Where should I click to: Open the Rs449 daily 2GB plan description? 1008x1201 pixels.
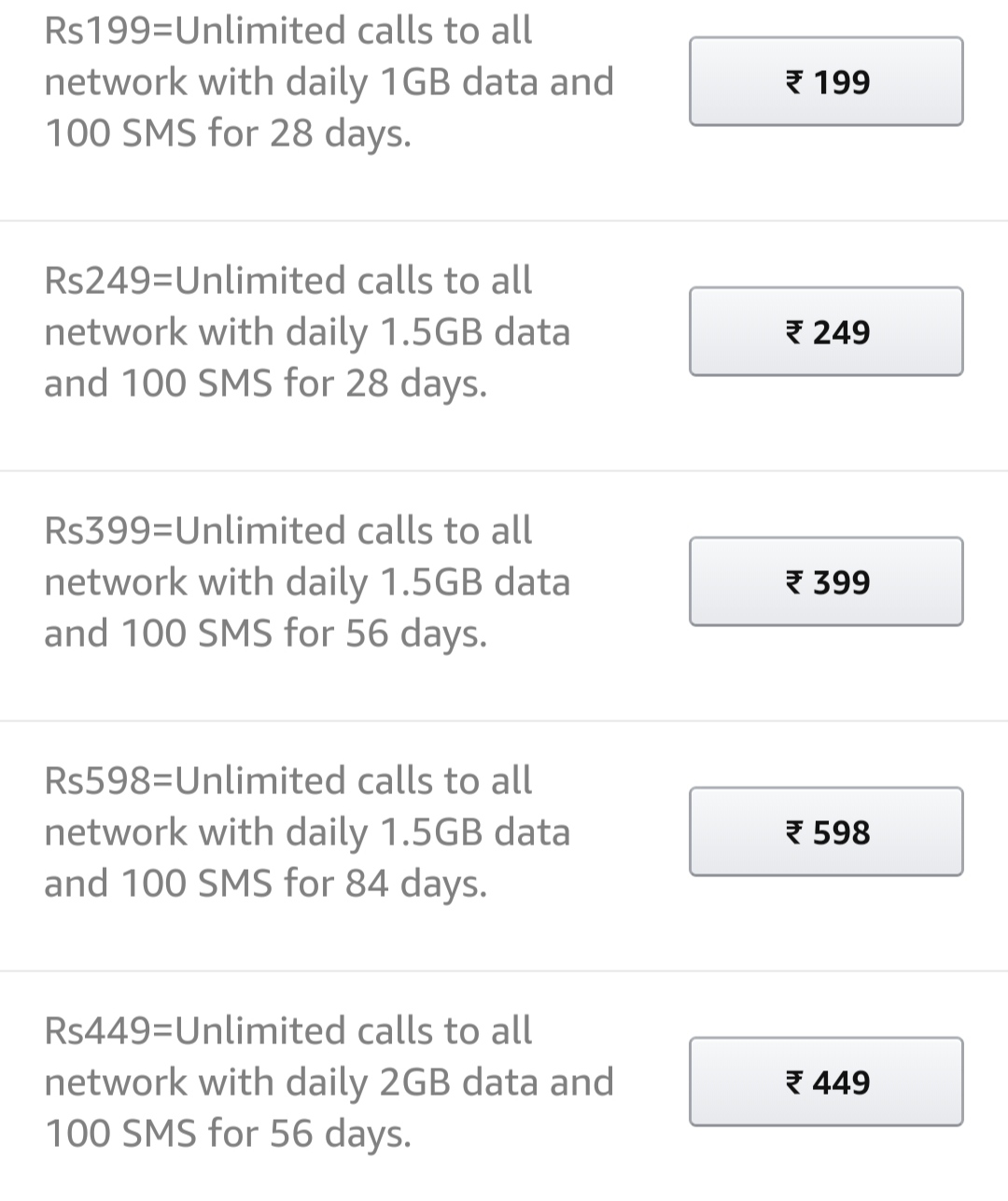click(x=329, y=1082)
